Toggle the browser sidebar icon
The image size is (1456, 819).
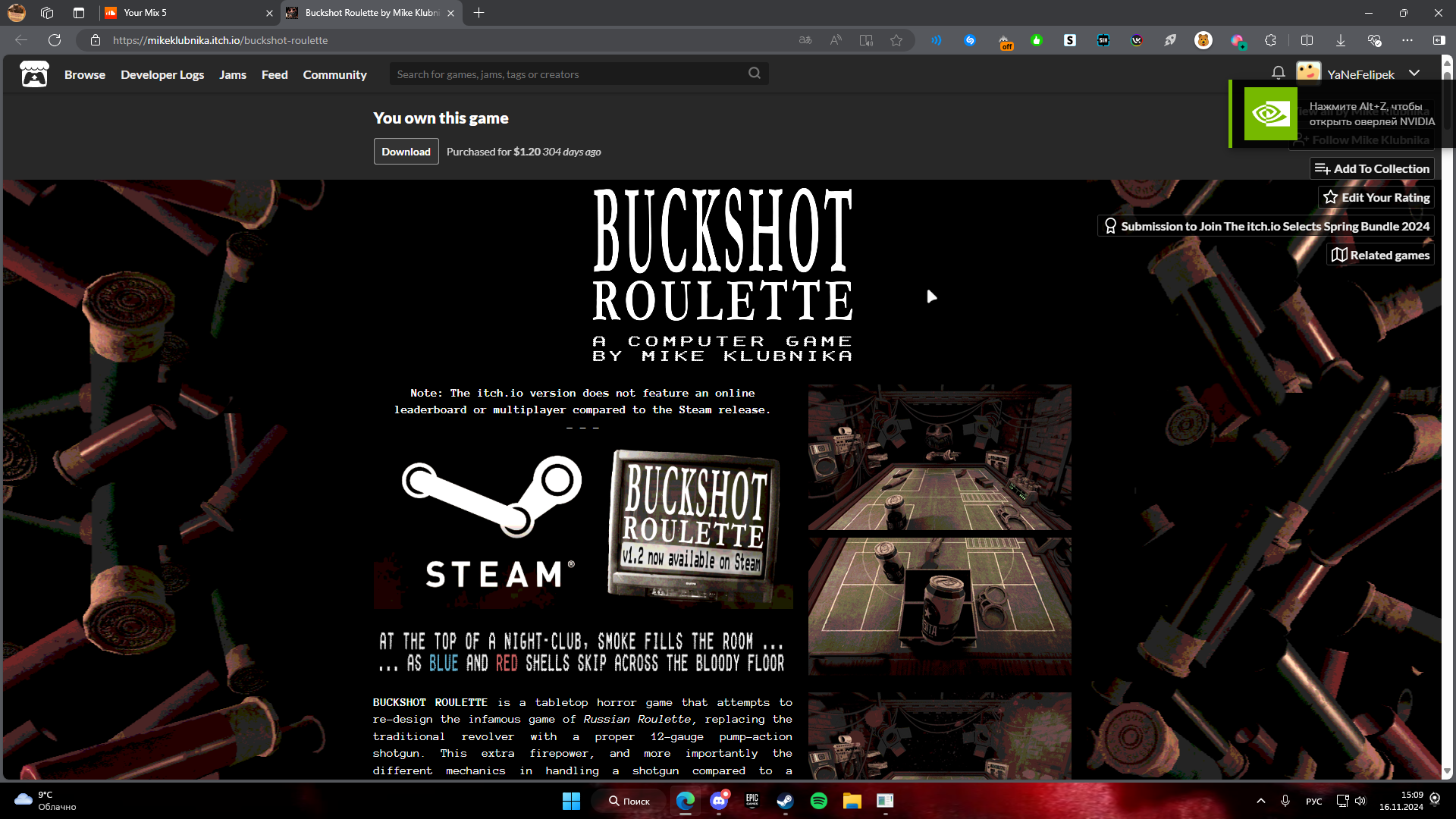(x=1439, y=40)
